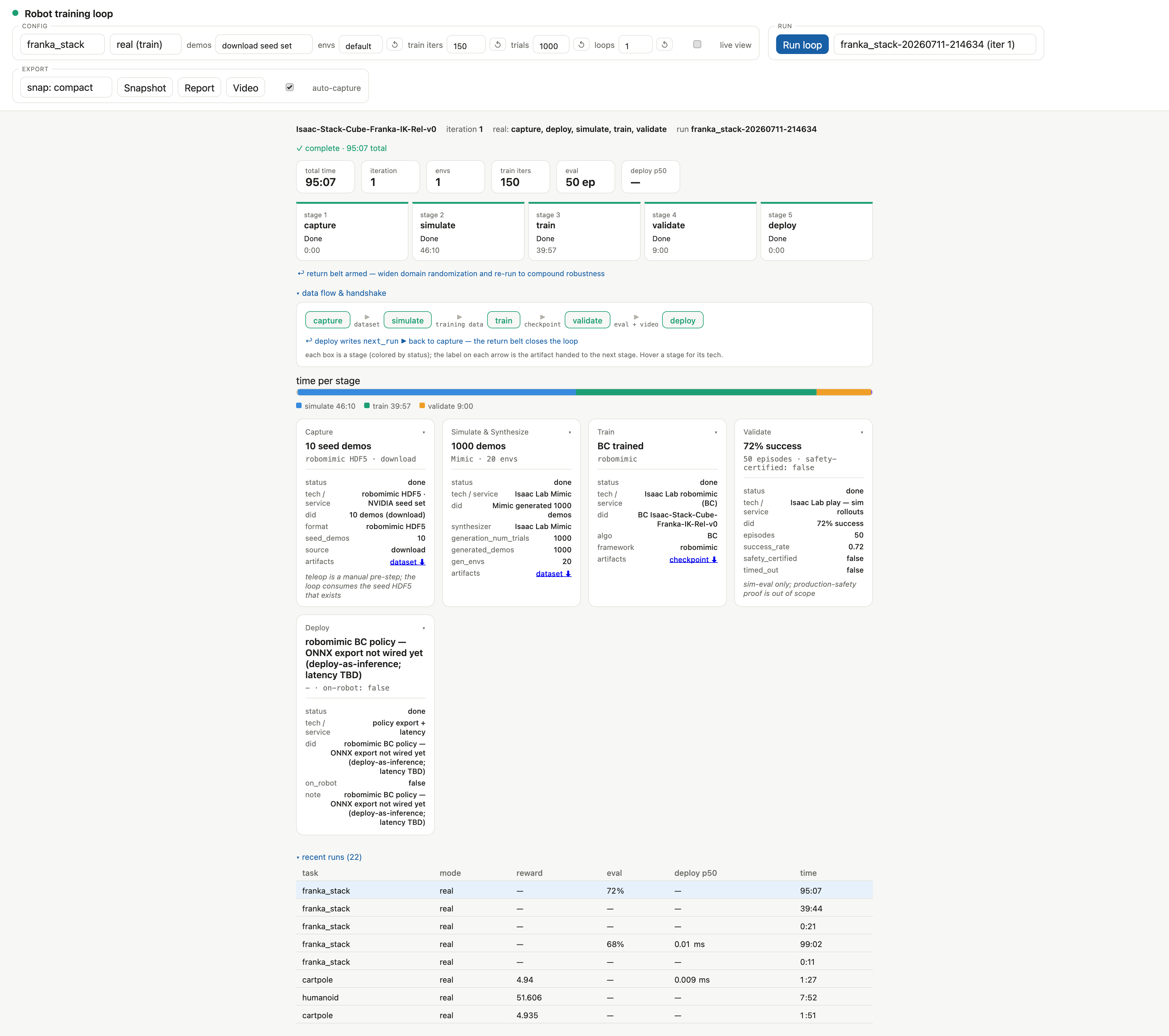Collapse the Capture card chevron
1169x1036 pixels.
(424, 432)
